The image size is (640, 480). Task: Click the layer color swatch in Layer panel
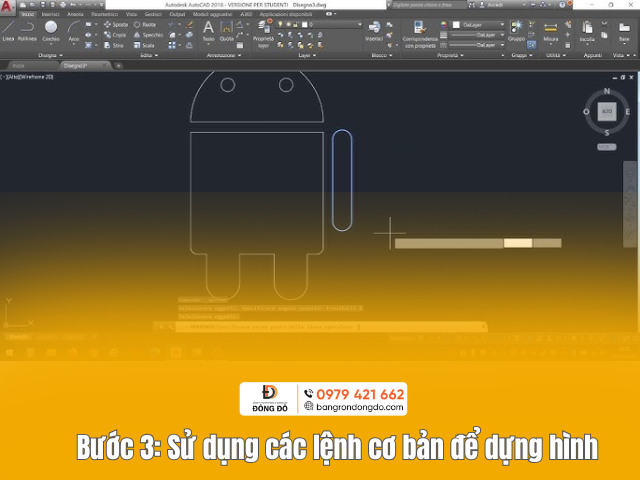[x=304, y=24]
